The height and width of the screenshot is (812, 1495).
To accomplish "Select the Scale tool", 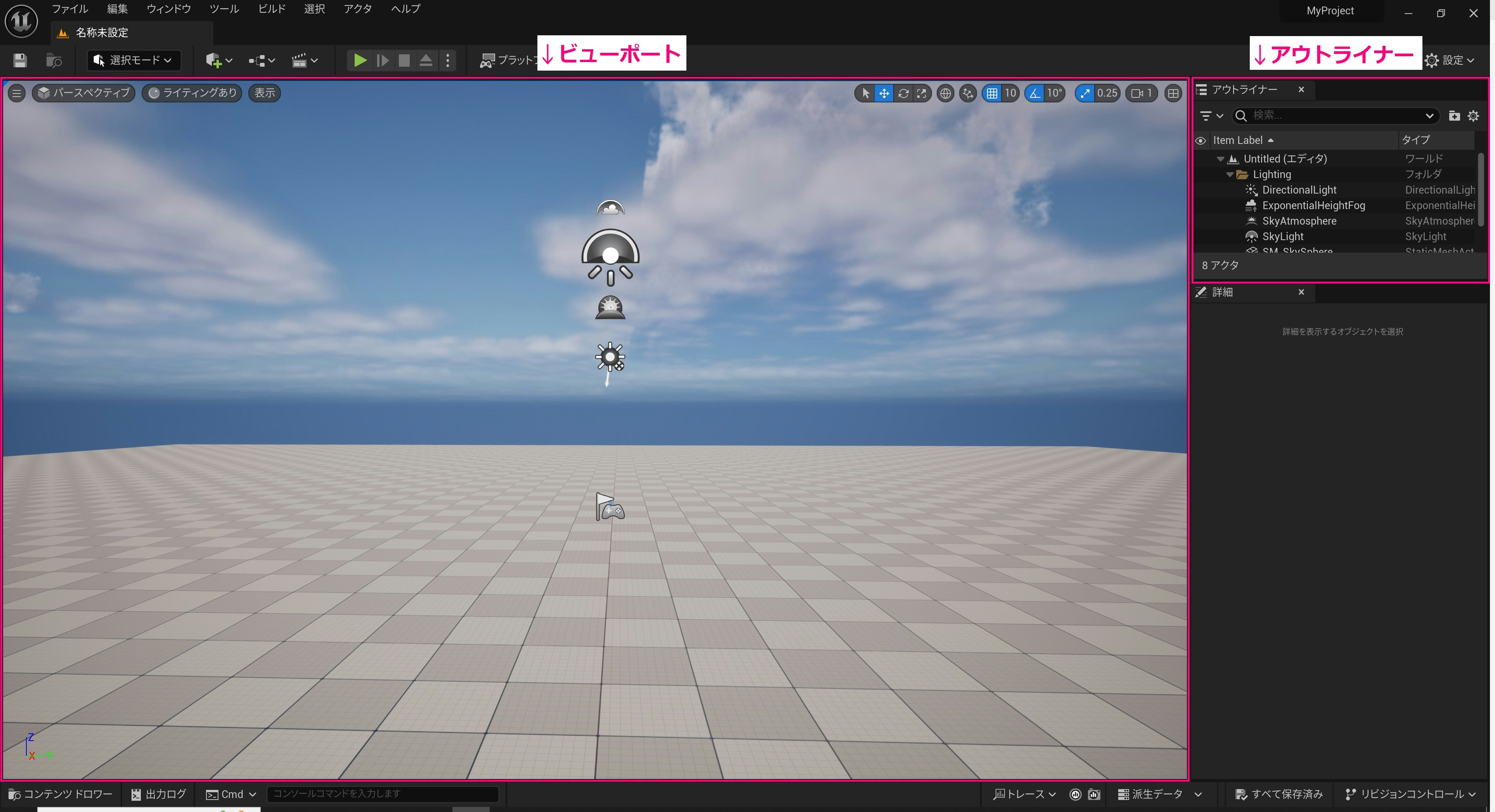I will (922, 93).
